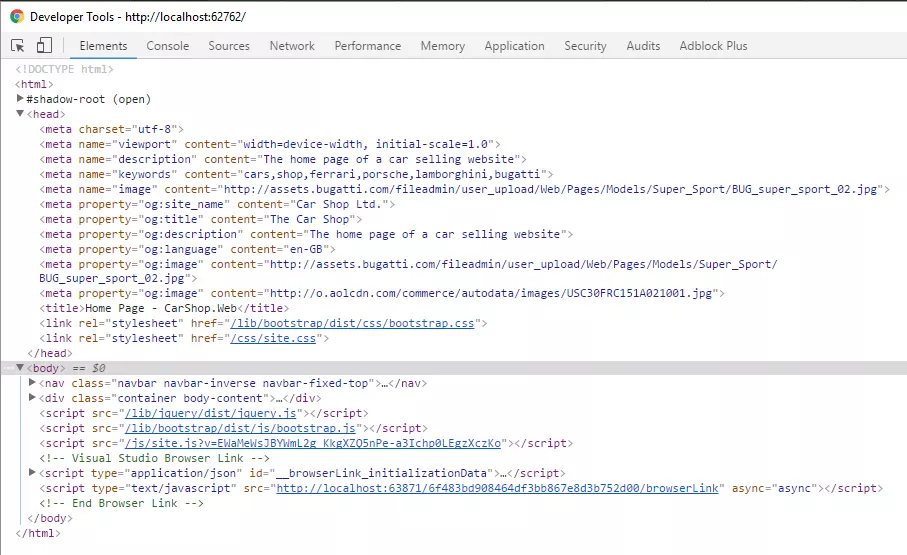Select the meta charset utf-8 line
The image size is (907, 555).
click(112, 129)
